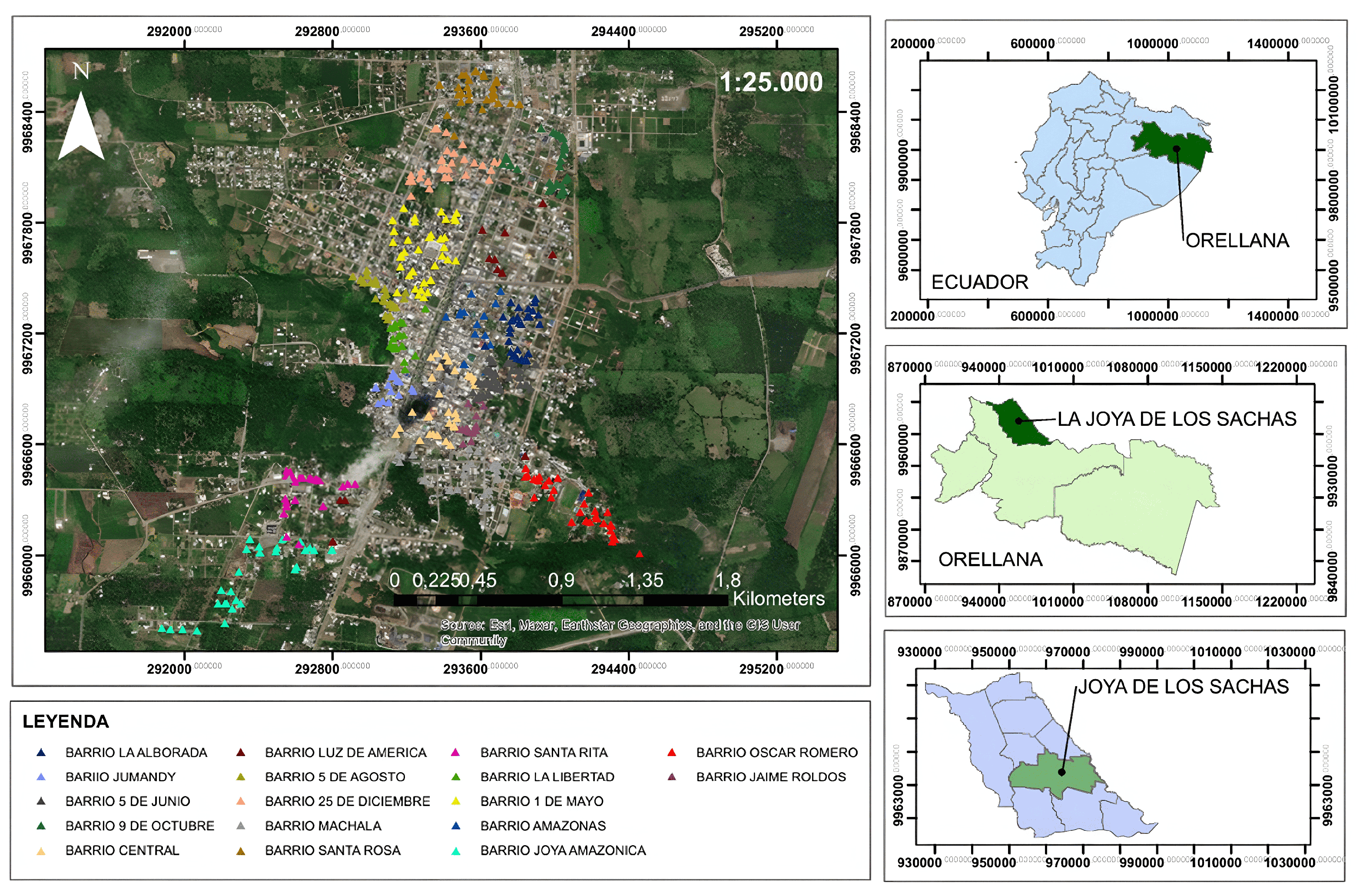Select the Barrio 5 de Agosto legend symbol

pos(241,777)
